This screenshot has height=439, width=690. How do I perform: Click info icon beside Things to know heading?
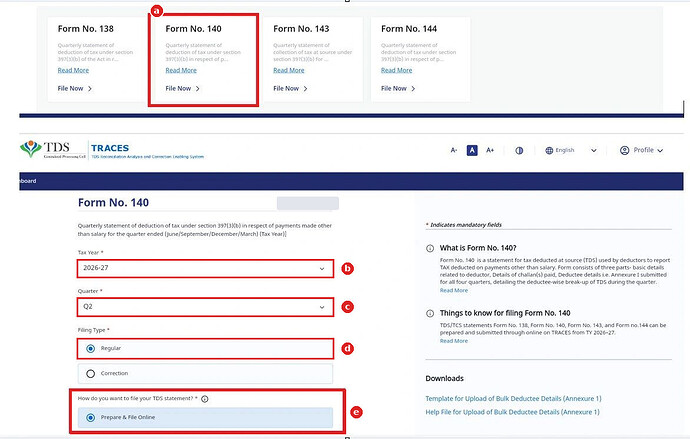tap(430, 314)
